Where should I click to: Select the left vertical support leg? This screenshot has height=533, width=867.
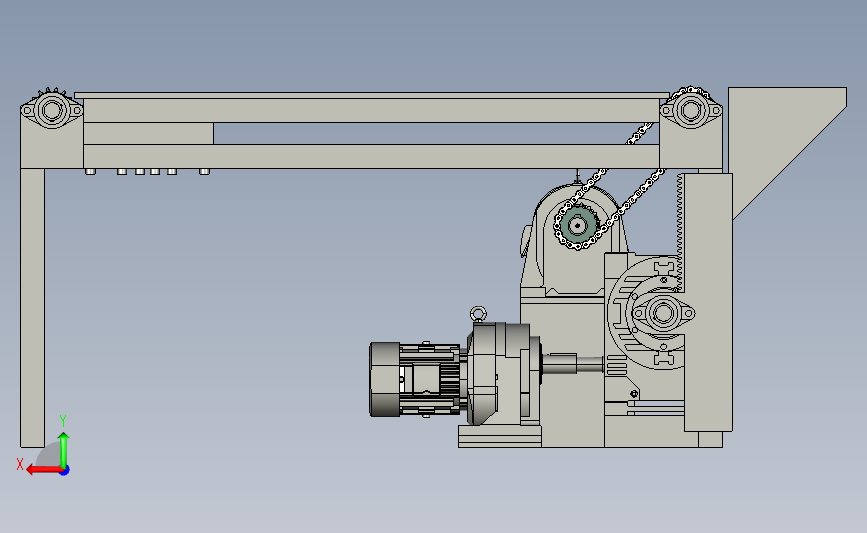[33, 307]
